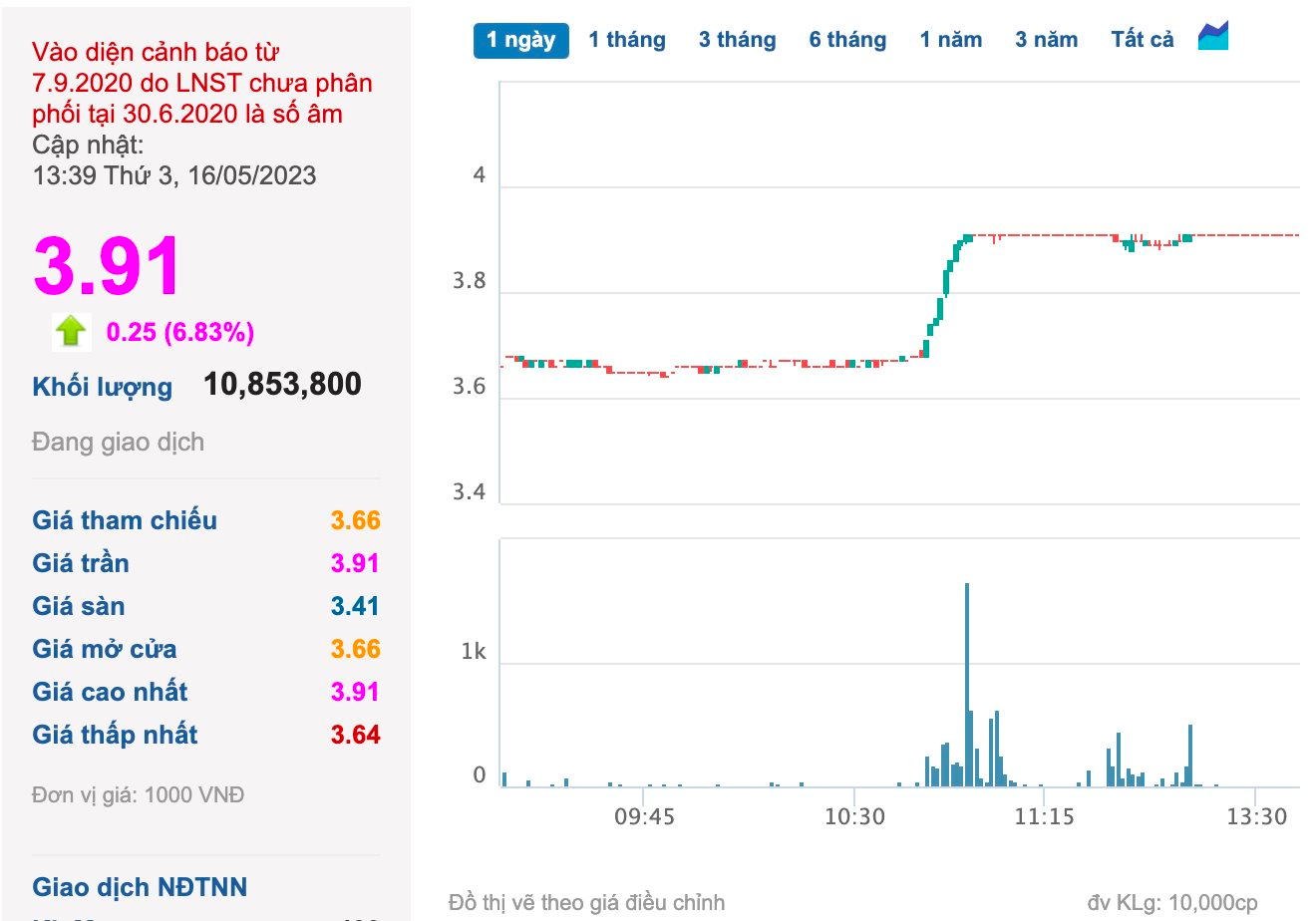Click the red warning notice text

202,83
